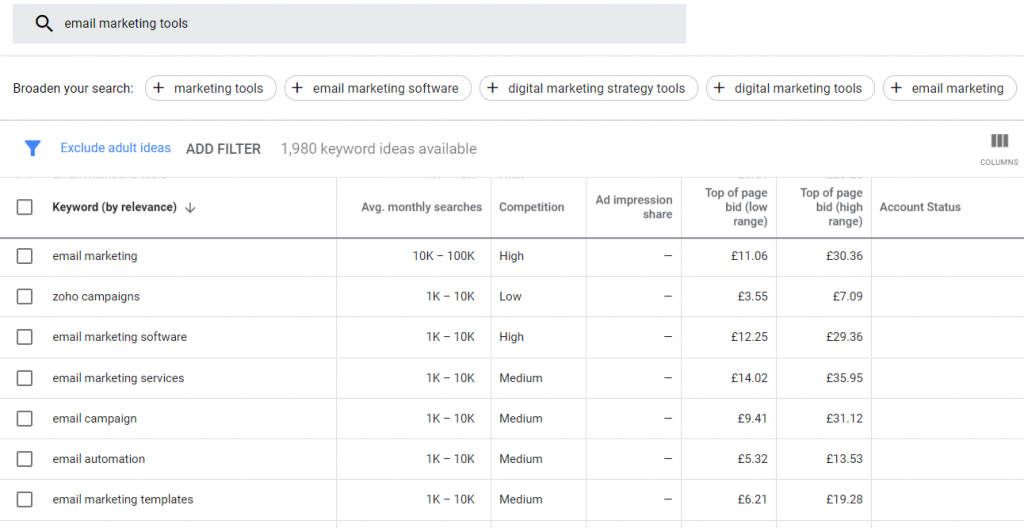Screen dimensions: 1024x528
Task: Open the Columns chooser icon
Action: [x=999, y=141]
